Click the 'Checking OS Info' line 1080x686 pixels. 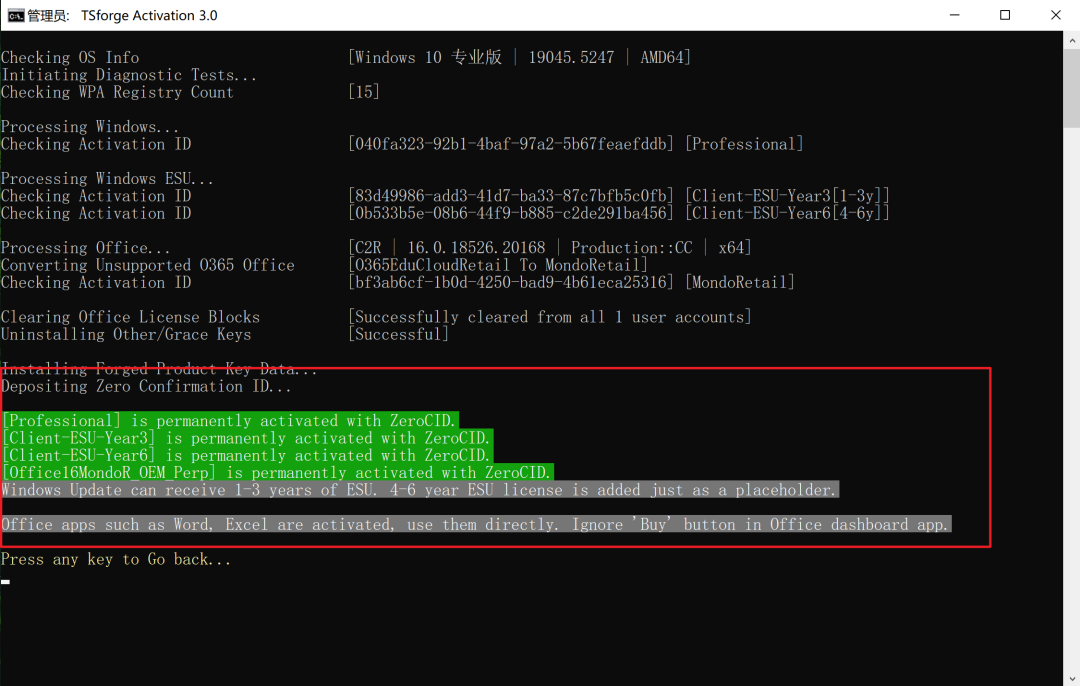click(70, 58)
